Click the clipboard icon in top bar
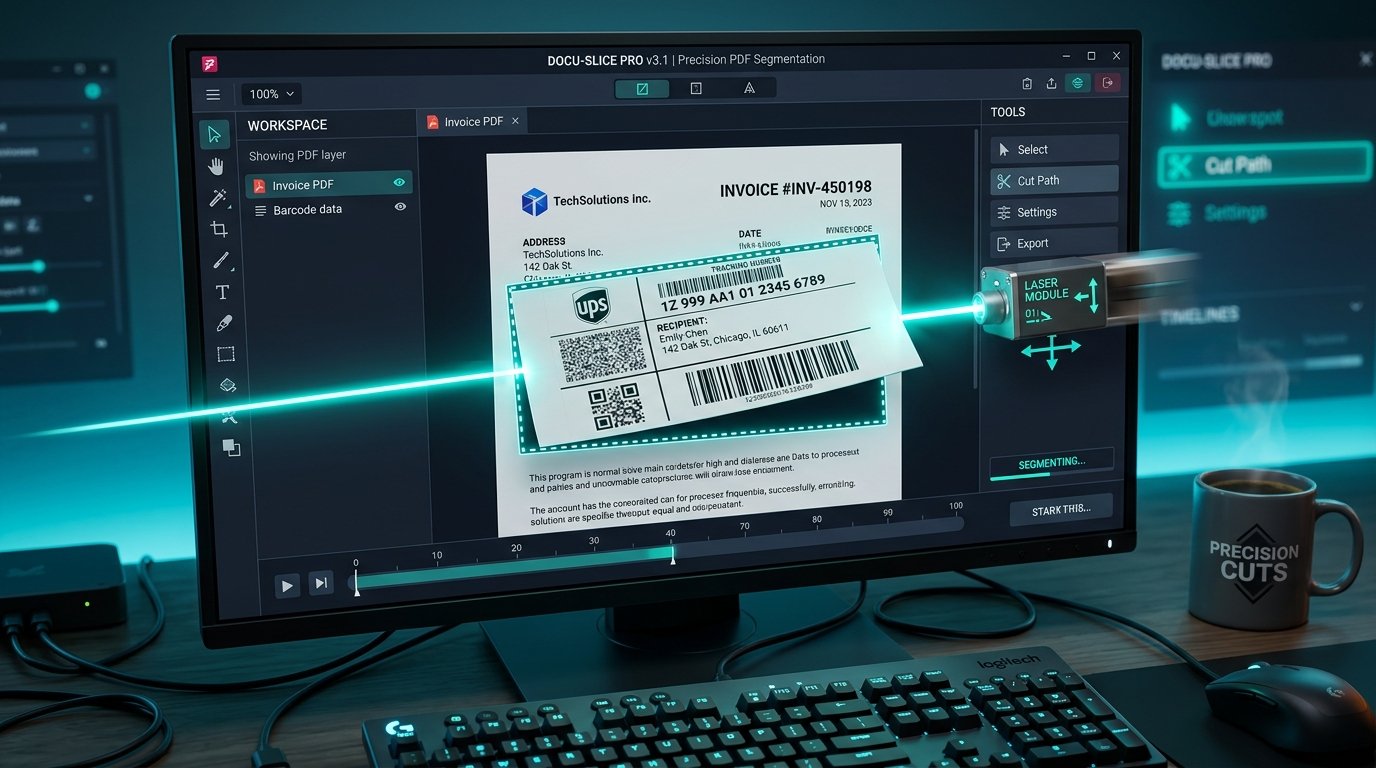This screenshot has width=1376, height=768. [1027, 84]
